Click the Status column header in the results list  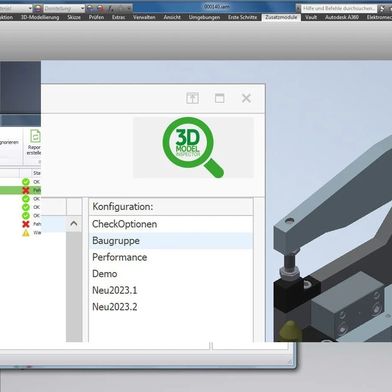click(36, 173)
